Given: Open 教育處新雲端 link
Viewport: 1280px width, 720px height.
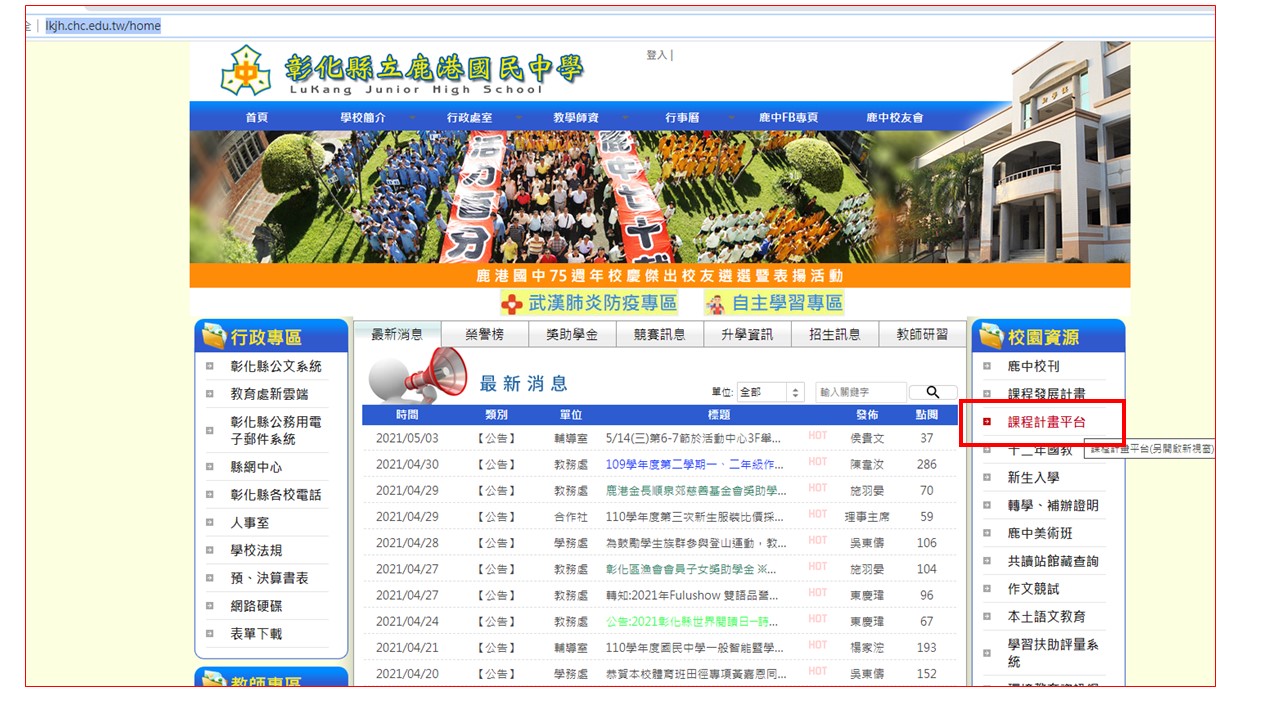Looking at the screenshot, I should 269,394.
